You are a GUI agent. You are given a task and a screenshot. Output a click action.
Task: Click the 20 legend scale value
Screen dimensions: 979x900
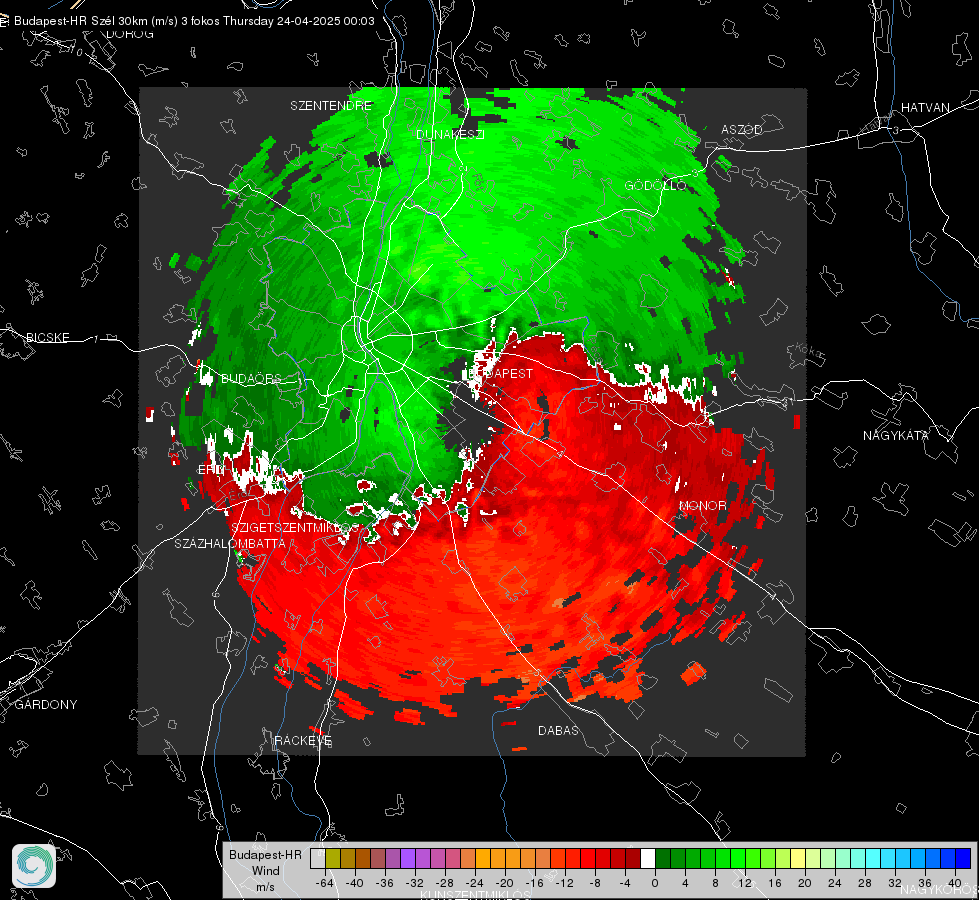(804, 883)
